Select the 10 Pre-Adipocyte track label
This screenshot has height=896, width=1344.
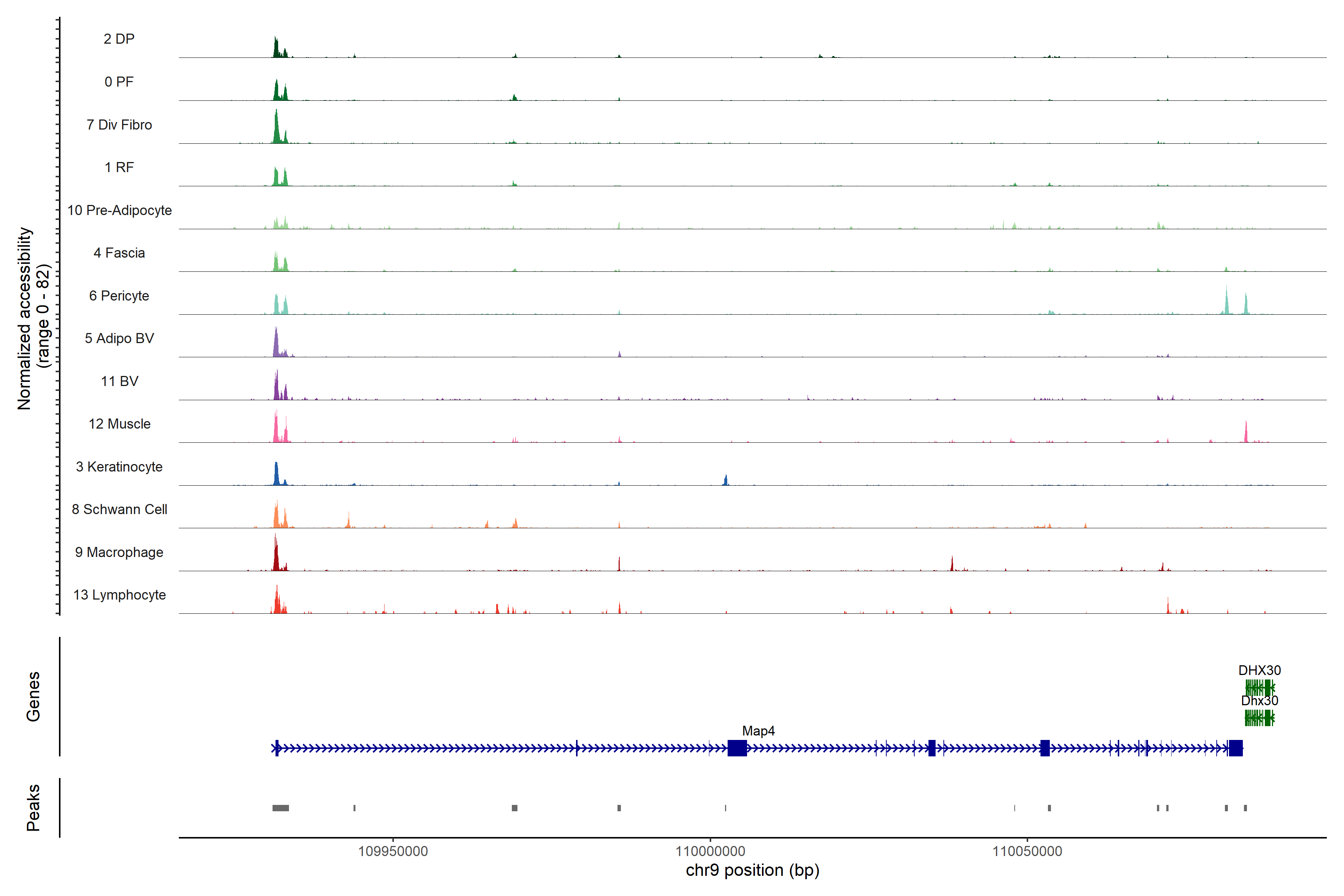pyautogui.click(x=119, y=210)
